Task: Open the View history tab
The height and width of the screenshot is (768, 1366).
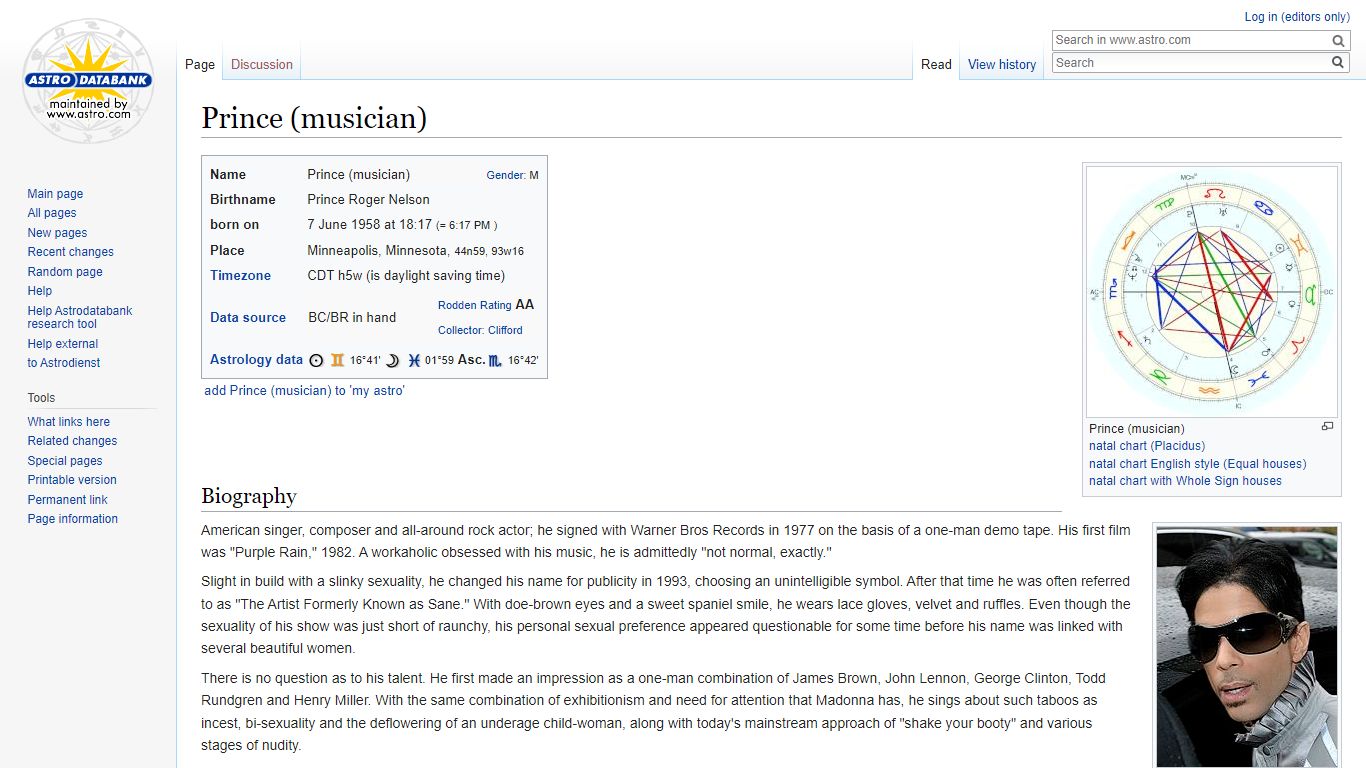Action: pos(1002,64)
